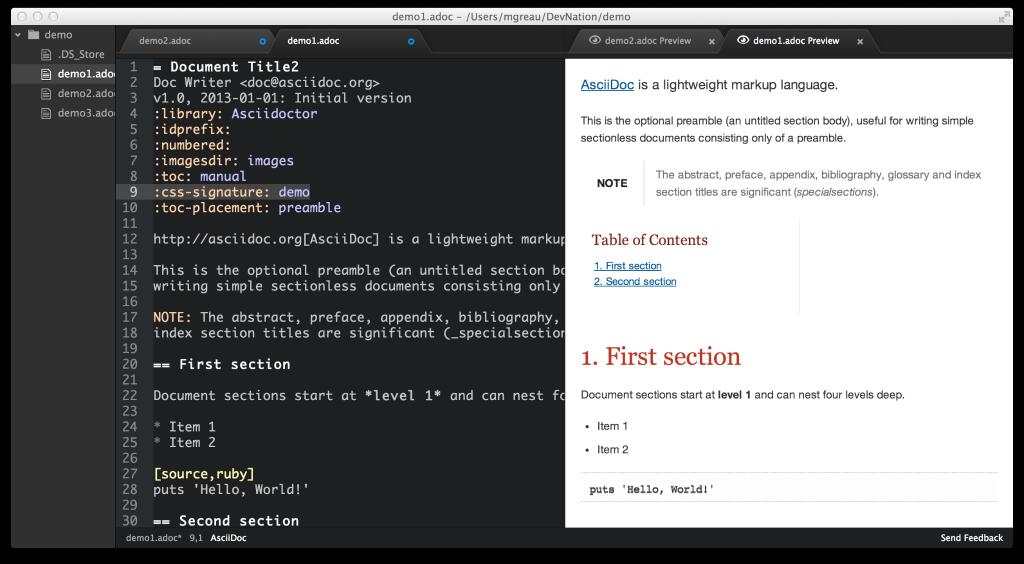Click the NOTE label in preview
Image resolution: width=1024 pixels, height=564 pixels.
pyautogui.click(x=612, y=183)
